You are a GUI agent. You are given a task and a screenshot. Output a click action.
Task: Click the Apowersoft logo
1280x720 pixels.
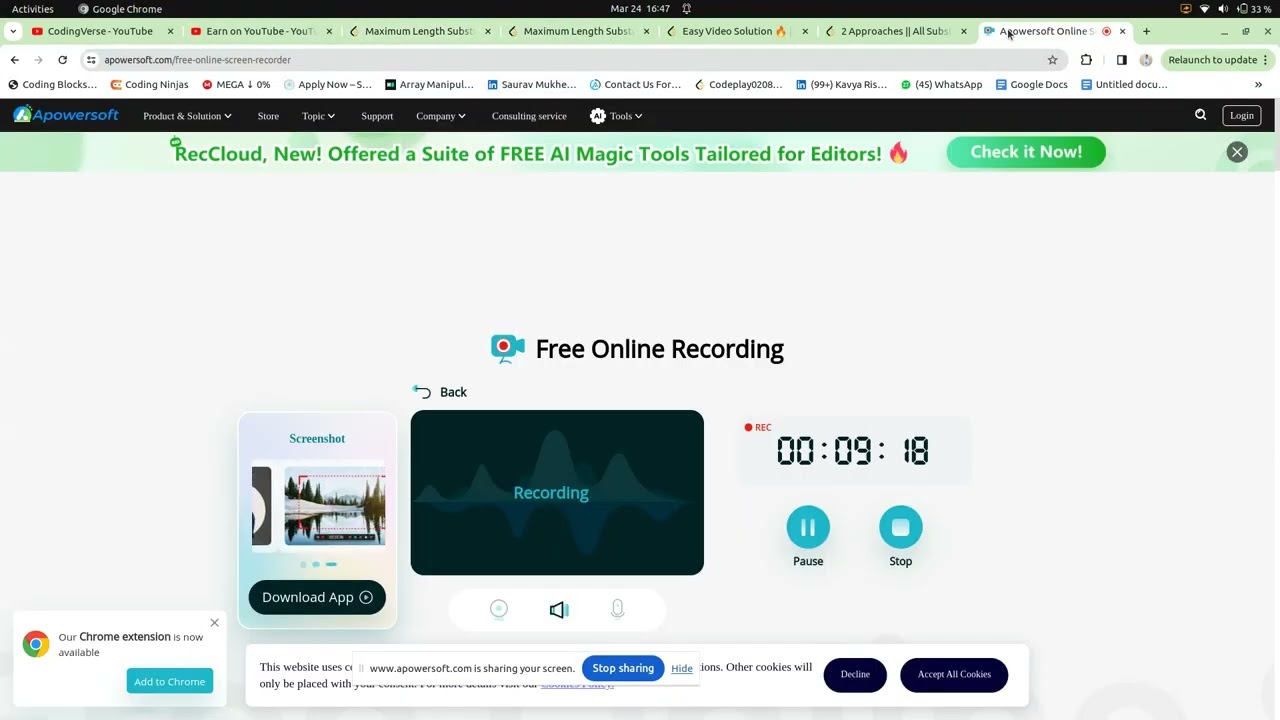pos(66,115)
